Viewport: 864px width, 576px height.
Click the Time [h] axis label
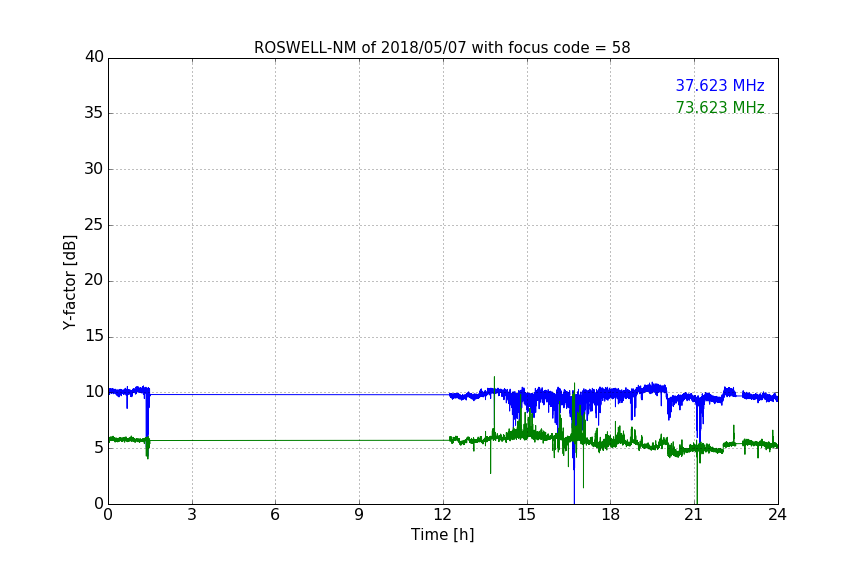point(442,535)
